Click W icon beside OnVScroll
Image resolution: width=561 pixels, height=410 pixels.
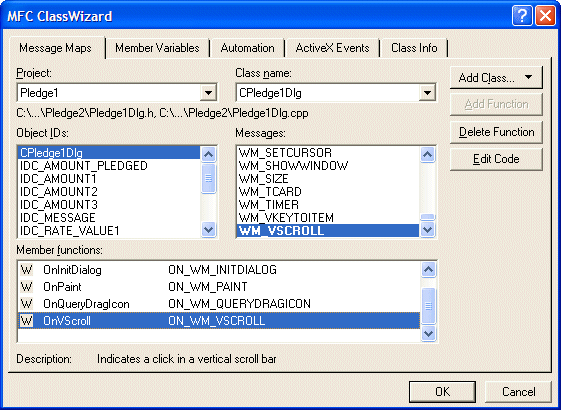point(26,321)
